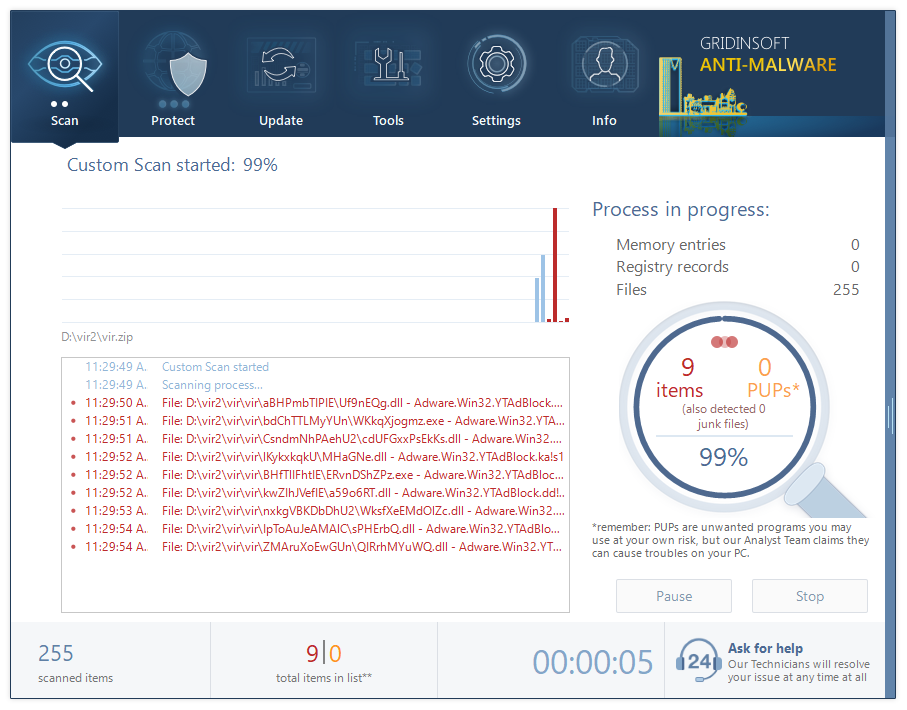Stop the custom scan
Viewport: 907px width, 710px height.
pos(810,596)
